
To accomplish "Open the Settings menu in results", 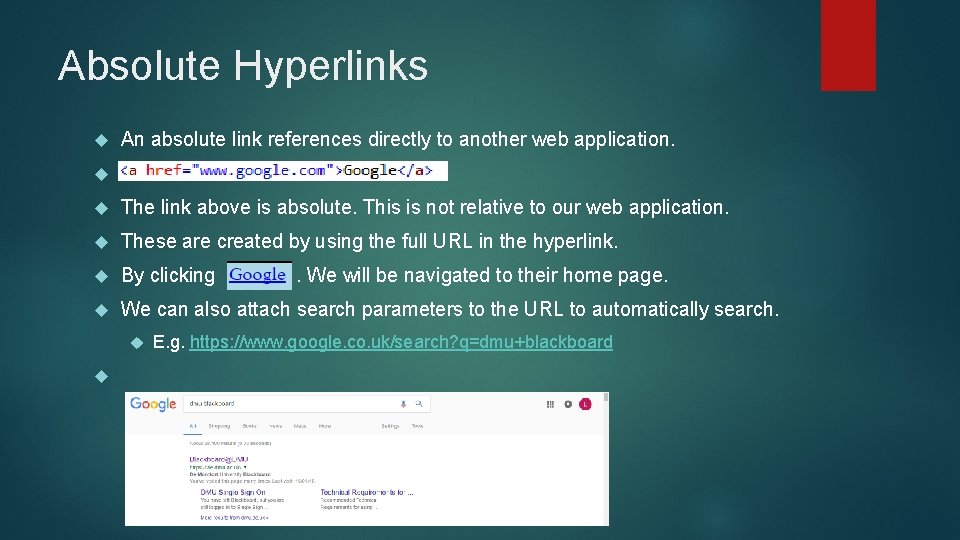I will (x=390, y=426).
